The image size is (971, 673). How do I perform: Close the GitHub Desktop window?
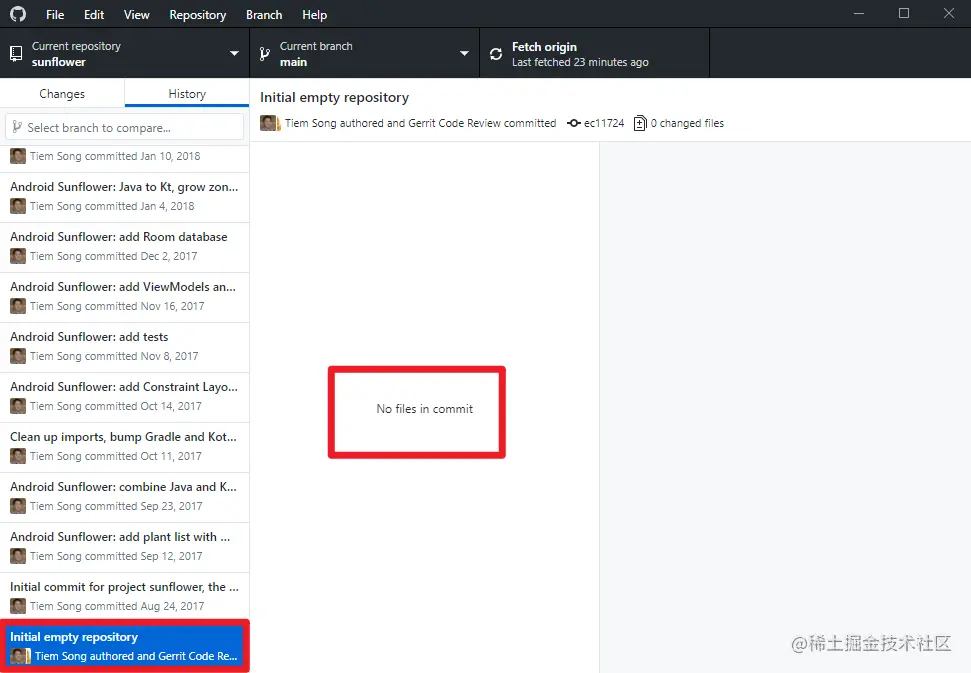(x=949, y=13)
